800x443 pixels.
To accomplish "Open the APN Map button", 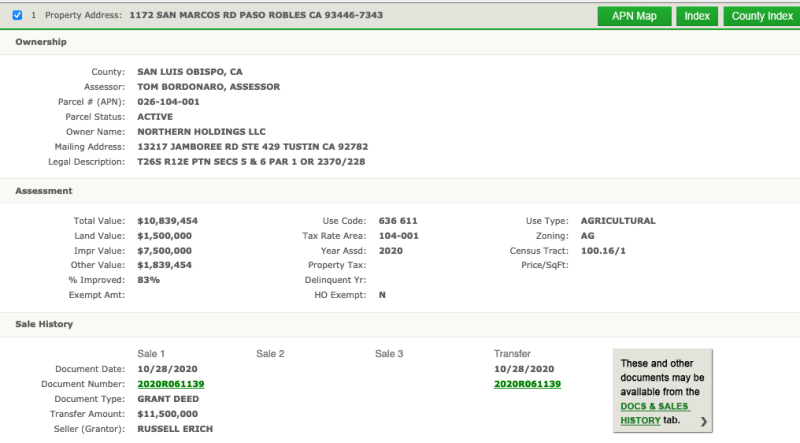I will click(x=634, y=16).
